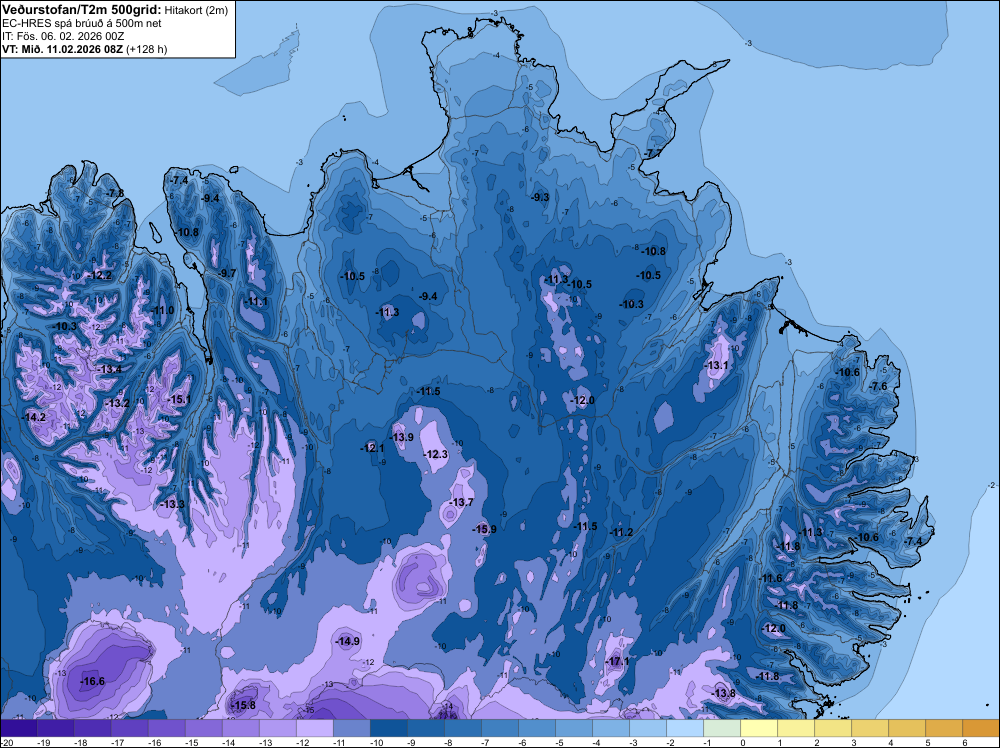The height and width of the screenshot is (748, 1000).
Task: Click the -9.3 temperature value
Action: (540, 197)
